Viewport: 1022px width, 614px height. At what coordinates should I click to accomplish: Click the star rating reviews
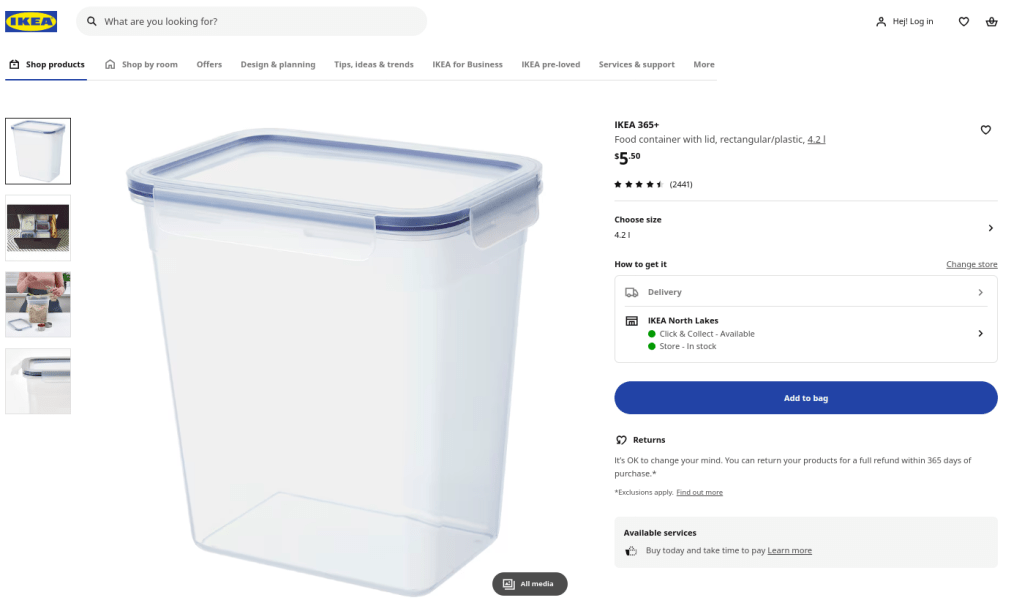point(652,184)
